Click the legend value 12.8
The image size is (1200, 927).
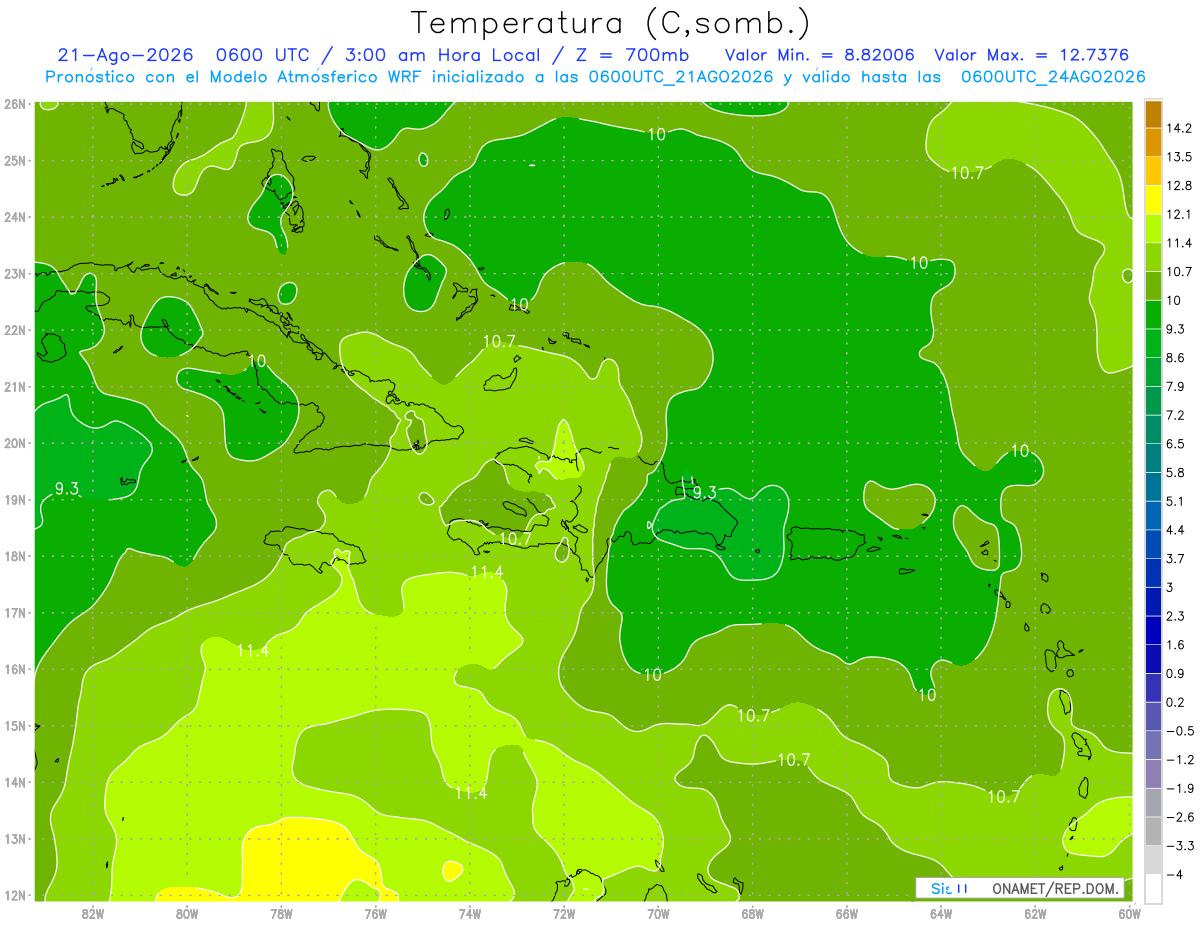[x=1180, y=186]
